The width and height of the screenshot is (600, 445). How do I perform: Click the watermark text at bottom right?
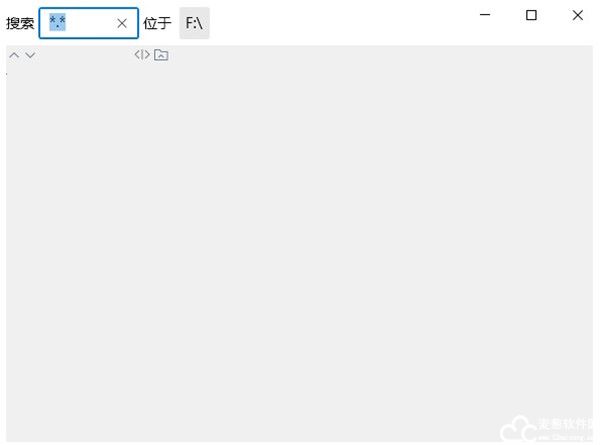(x=566, y=429)
